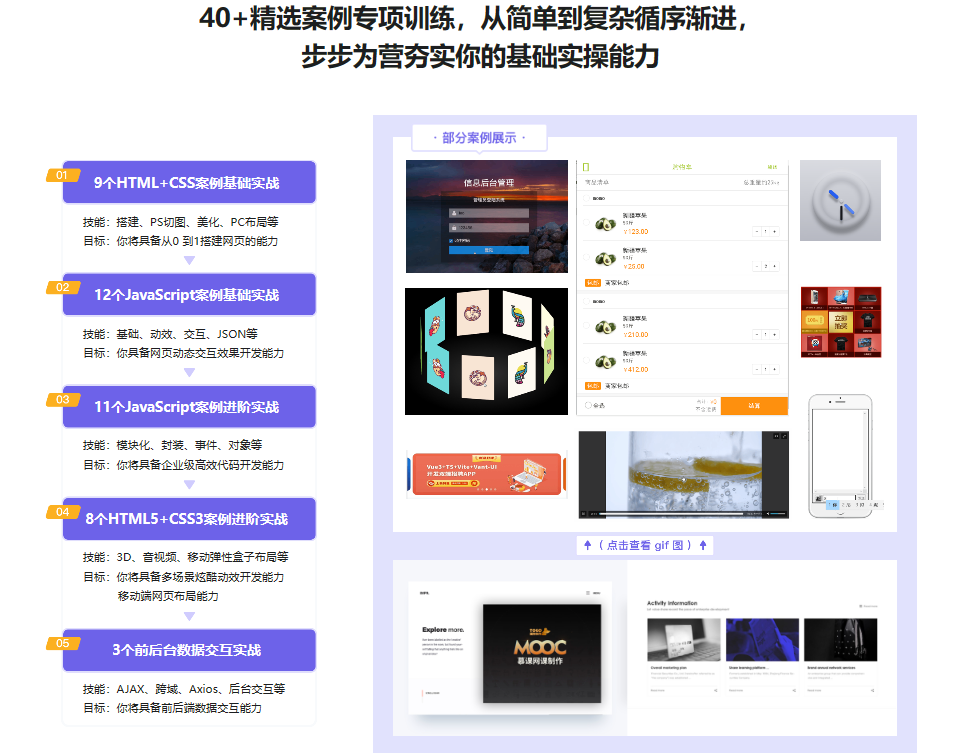Click the analog clock demo thumbnail
The width and height of the screenshot is (967, 753).
840,200
